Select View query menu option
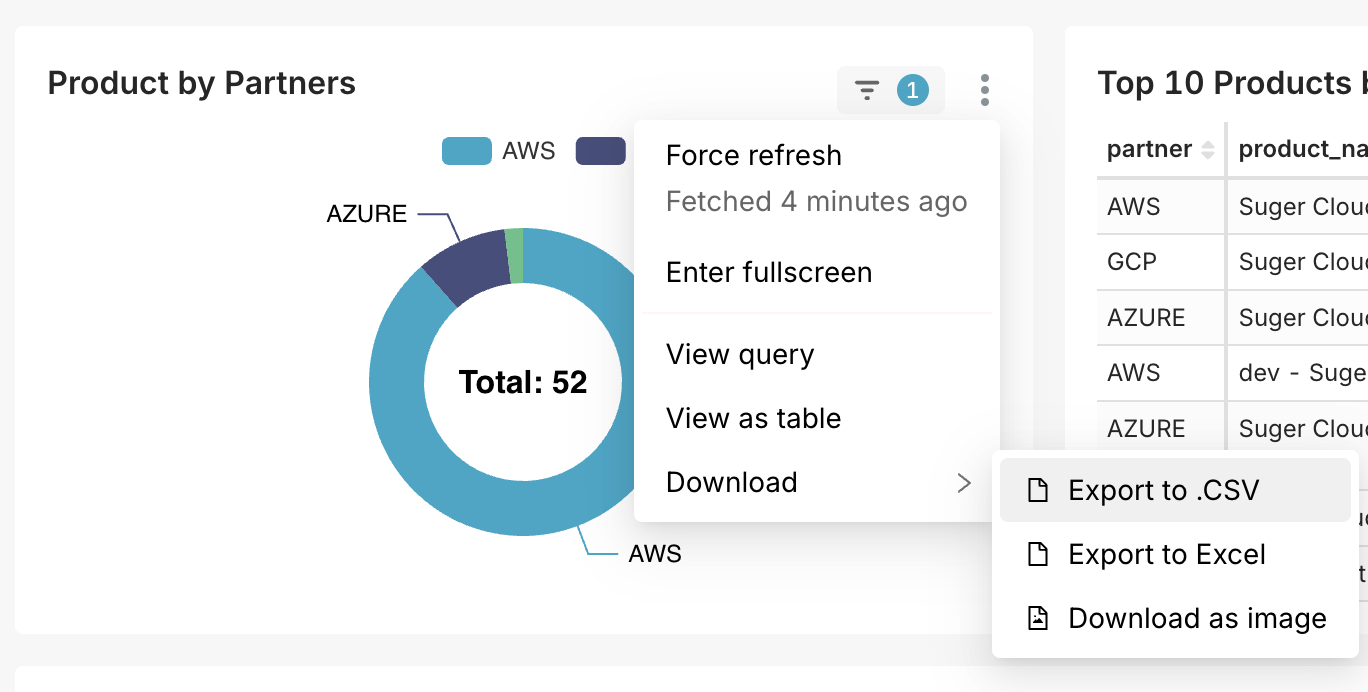Viewport: 1368px width, 692px height. point(740,354)
